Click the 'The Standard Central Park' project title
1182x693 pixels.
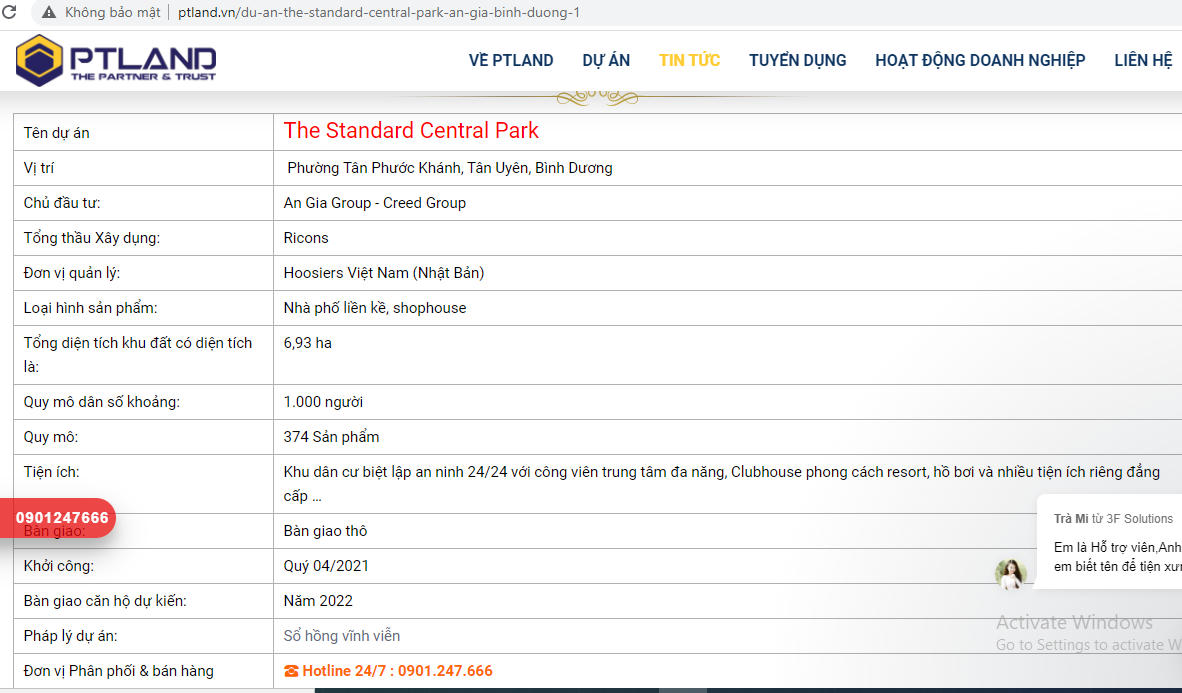(411, 130)
